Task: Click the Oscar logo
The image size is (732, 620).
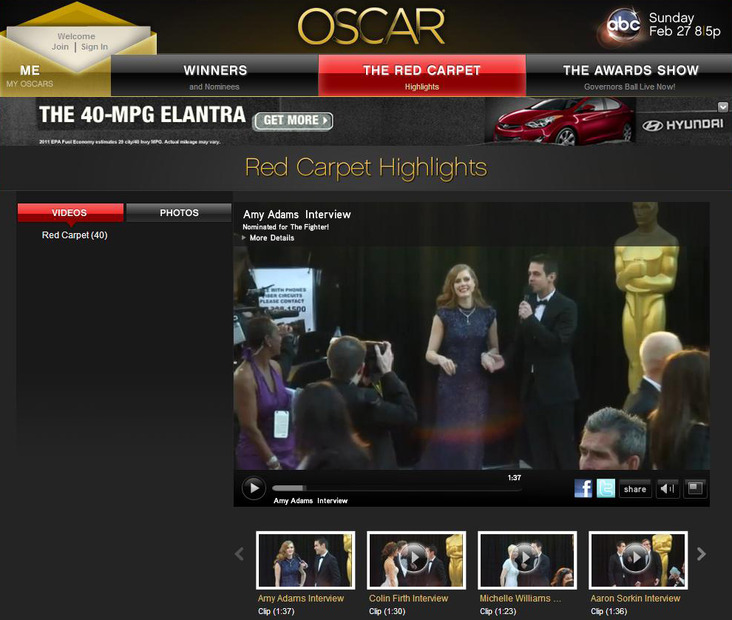Action: click(x=372, y=27)
